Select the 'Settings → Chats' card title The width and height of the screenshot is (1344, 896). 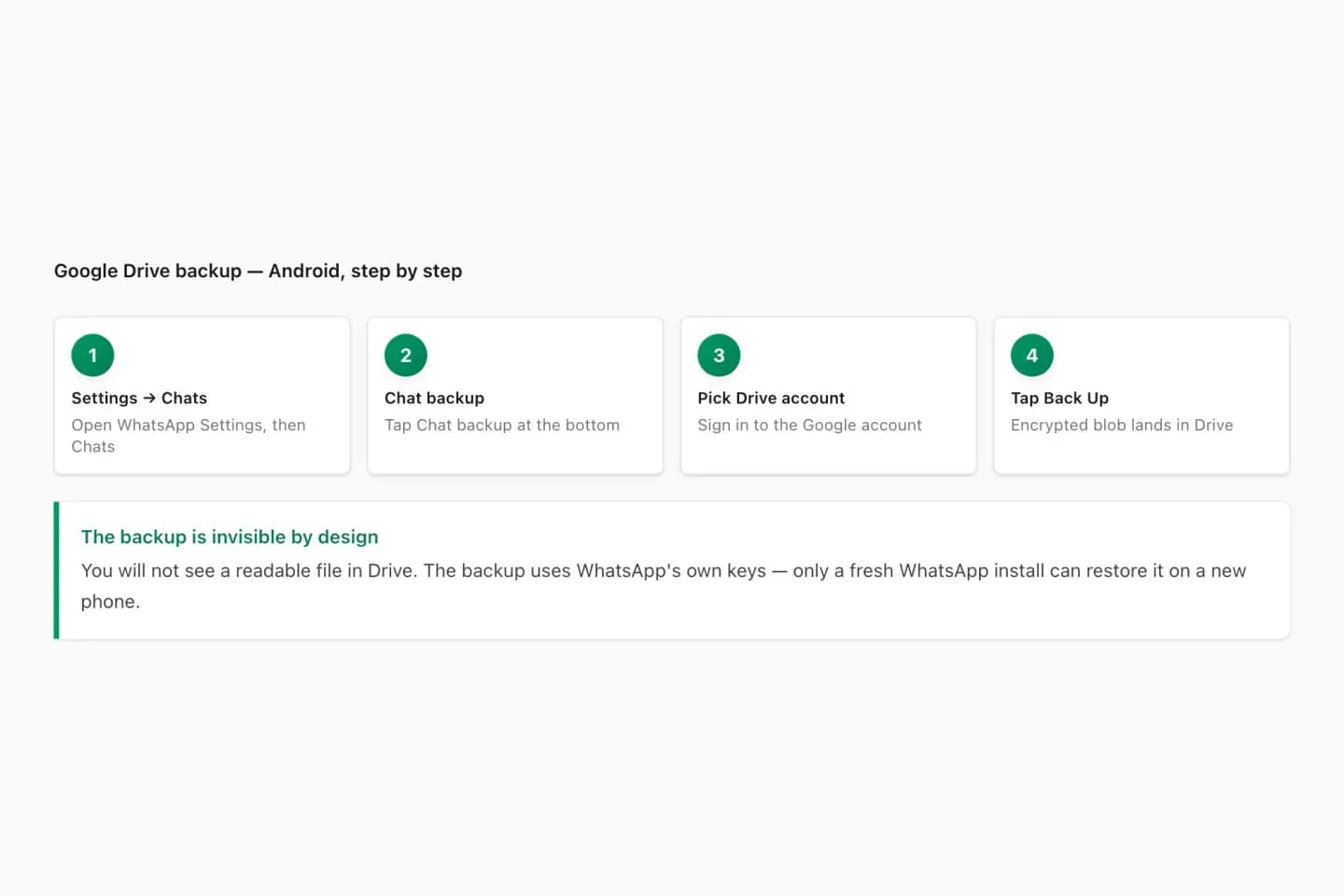pyautogui.click(x=139, y=398)
